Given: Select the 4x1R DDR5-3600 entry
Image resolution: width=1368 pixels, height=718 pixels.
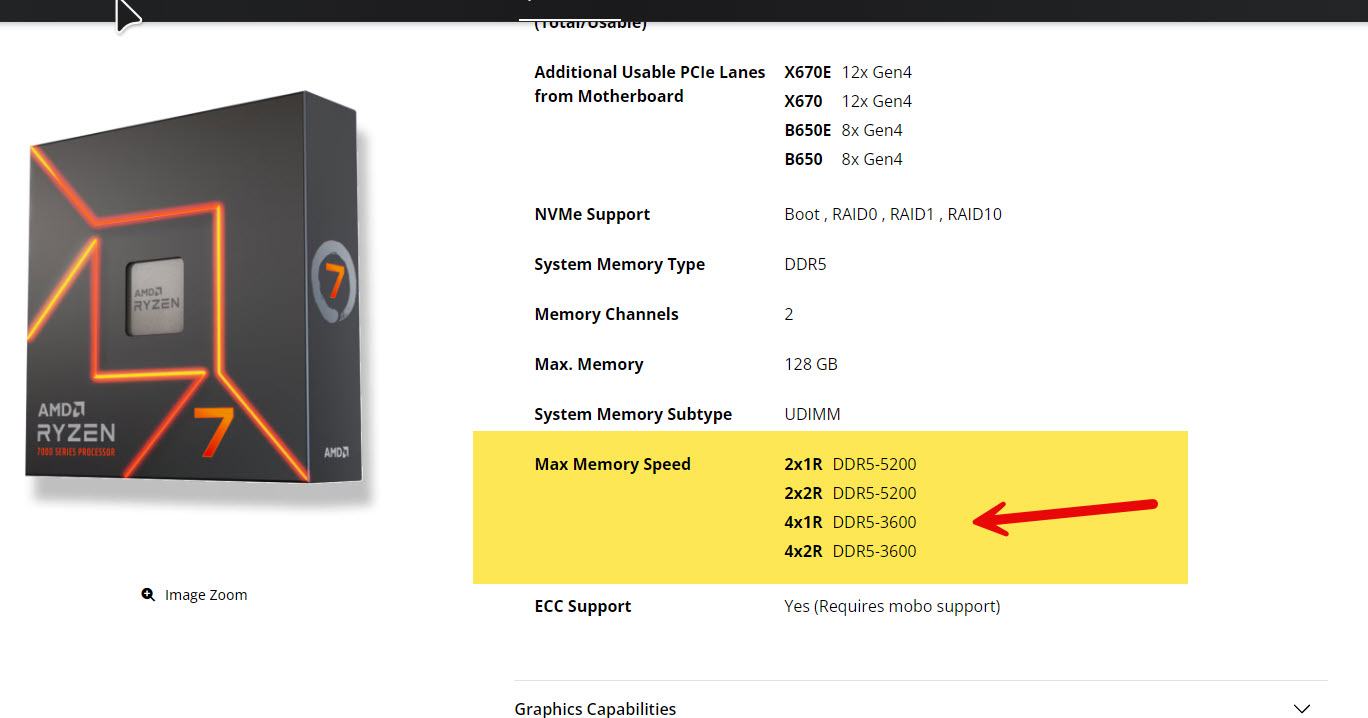Looking at the screenshot, I should [850, 522].
